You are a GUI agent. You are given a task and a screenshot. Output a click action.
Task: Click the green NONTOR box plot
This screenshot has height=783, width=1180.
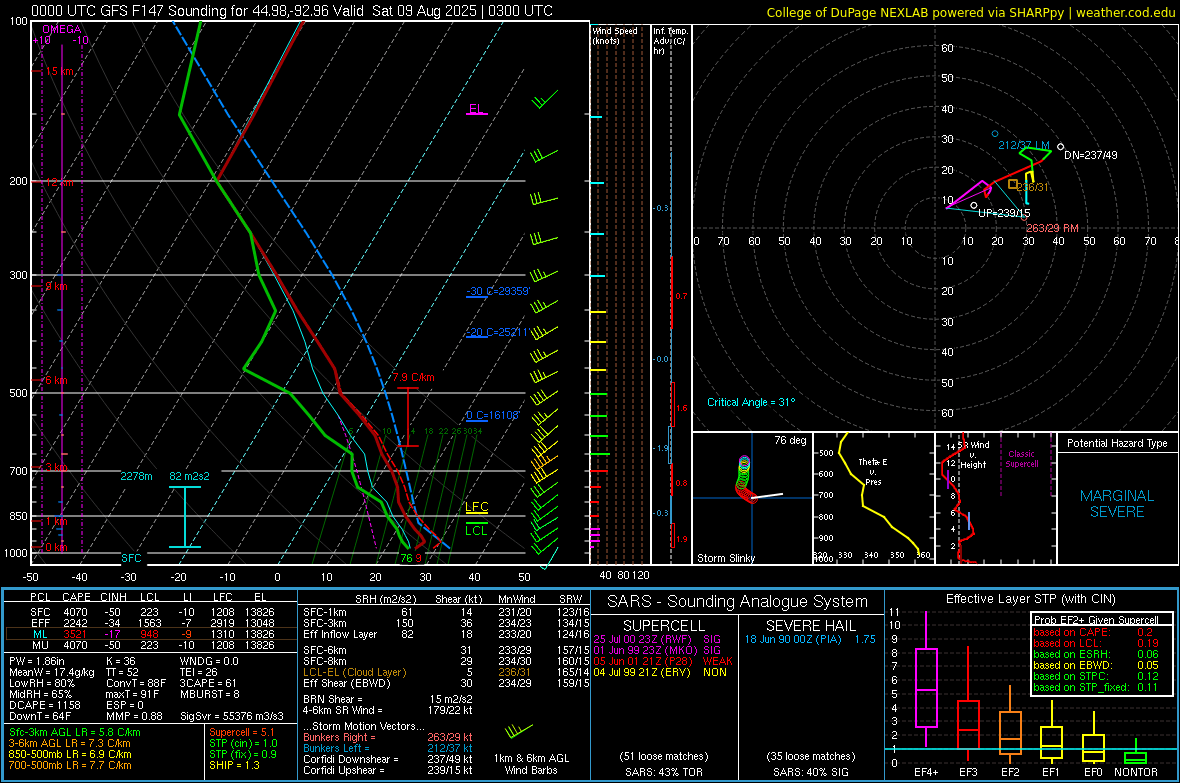(1136, 757)
